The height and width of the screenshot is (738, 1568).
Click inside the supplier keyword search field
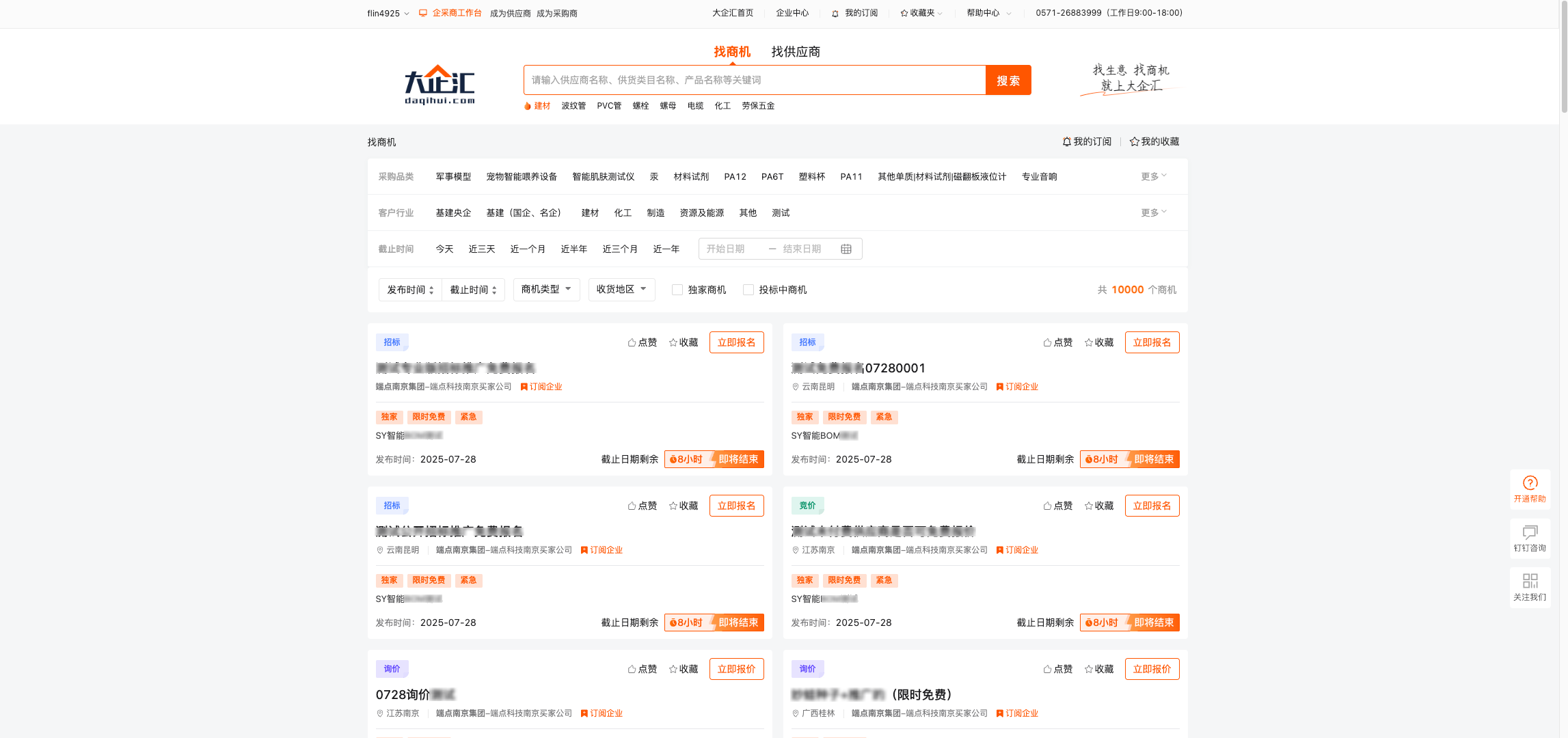[x=752, y=80]
